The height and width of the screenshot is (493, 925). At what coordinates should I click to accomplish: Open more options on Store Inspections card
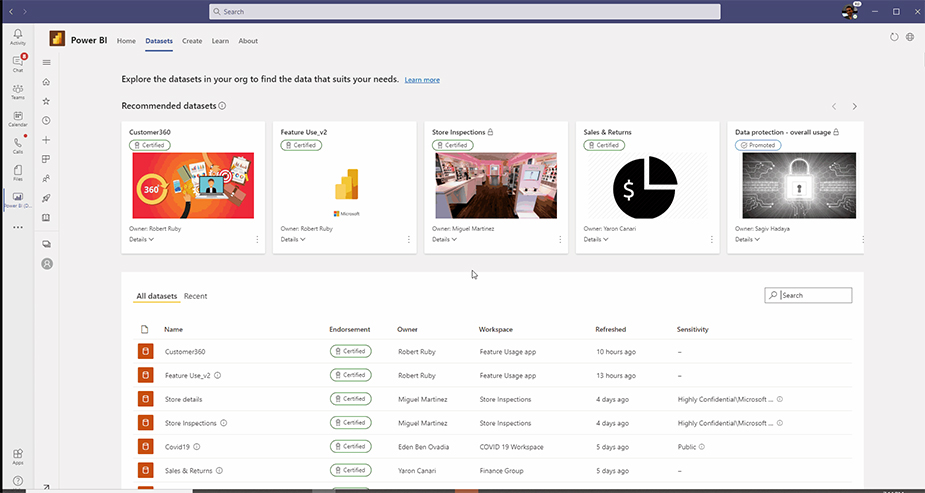coord(560,239)
